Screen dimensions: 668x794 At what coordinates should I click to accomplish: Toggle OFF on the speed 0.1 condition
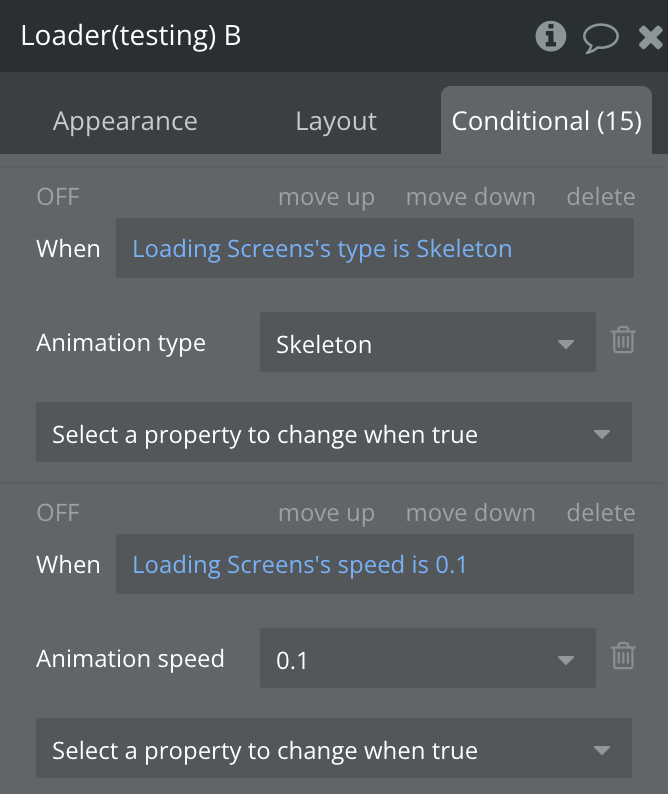pyautogui.click(x=58, y=513)
